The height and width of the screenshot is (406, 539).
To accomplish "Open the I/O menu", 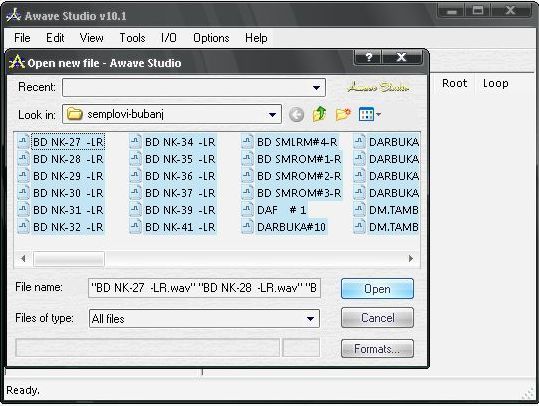I will pos(168,38).
